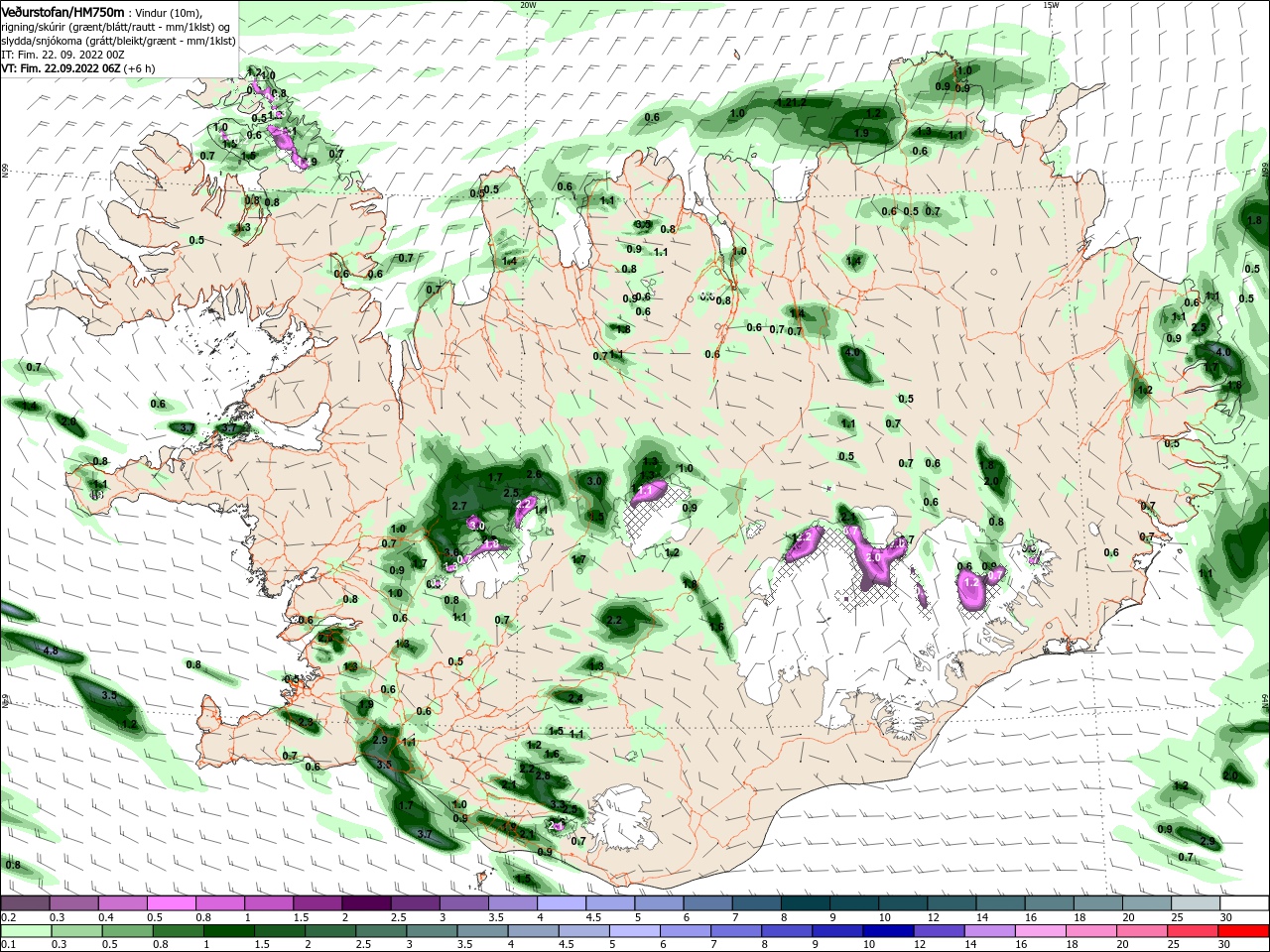Click the 20W longitude label at the top

pyautogui.click(x=528, y=5)
